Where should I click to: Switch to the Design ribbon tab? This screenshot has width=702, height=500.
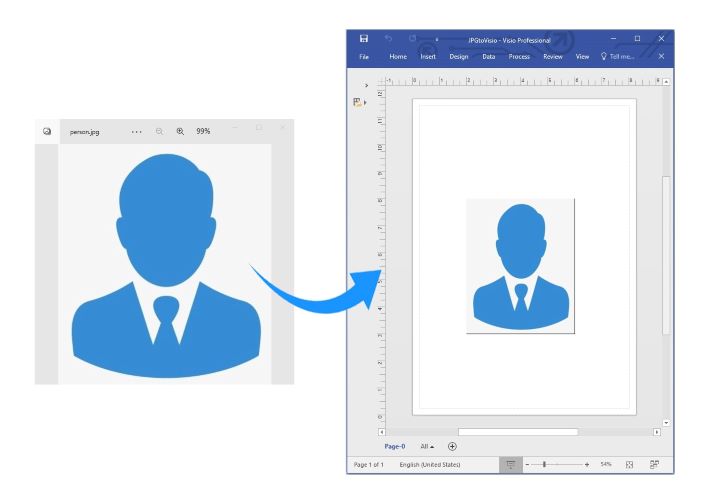pos(459,57)
